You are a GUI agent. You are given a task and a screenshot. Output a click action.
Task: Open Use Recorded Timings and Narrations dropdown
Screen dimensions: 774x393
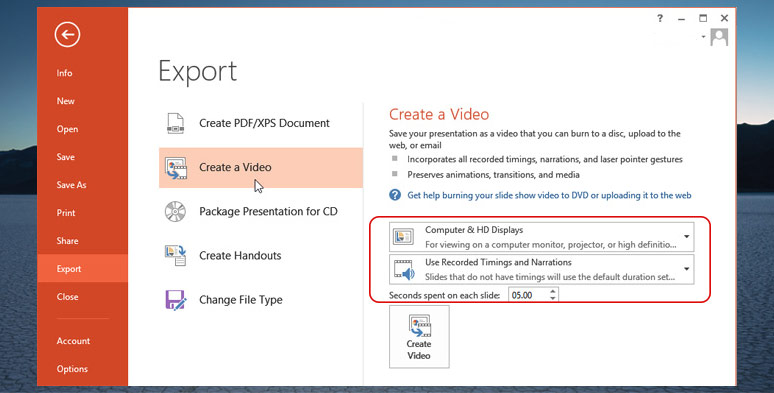[542, 269]
